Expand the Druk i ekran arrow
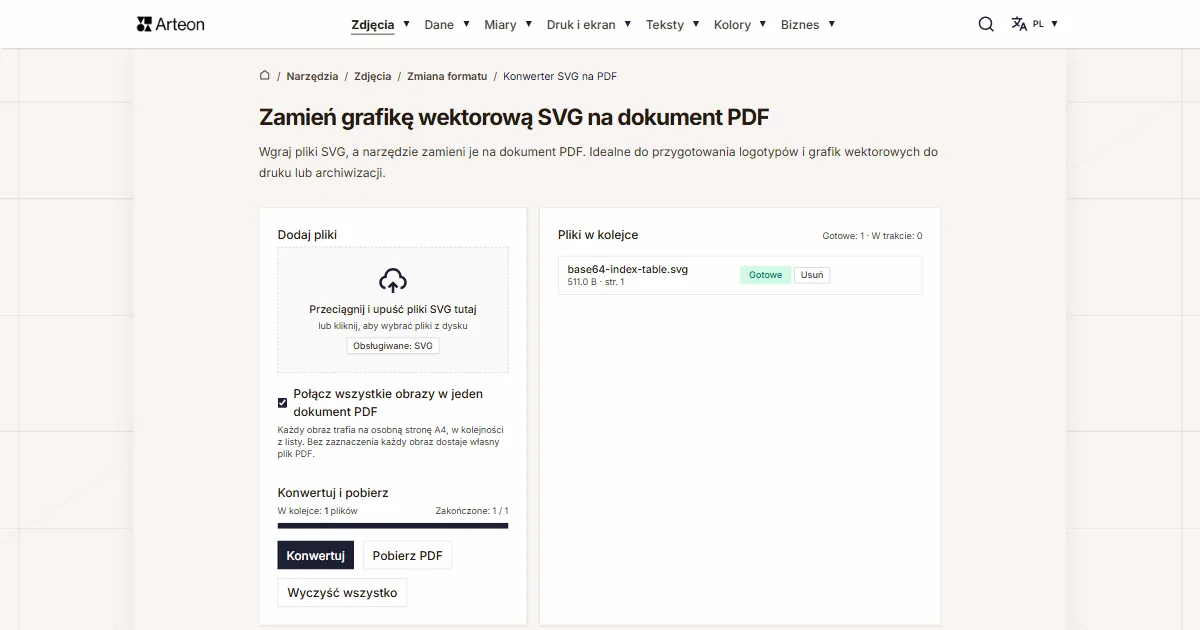This screenshot has height=630, width=1200. (x=627, y=23)
